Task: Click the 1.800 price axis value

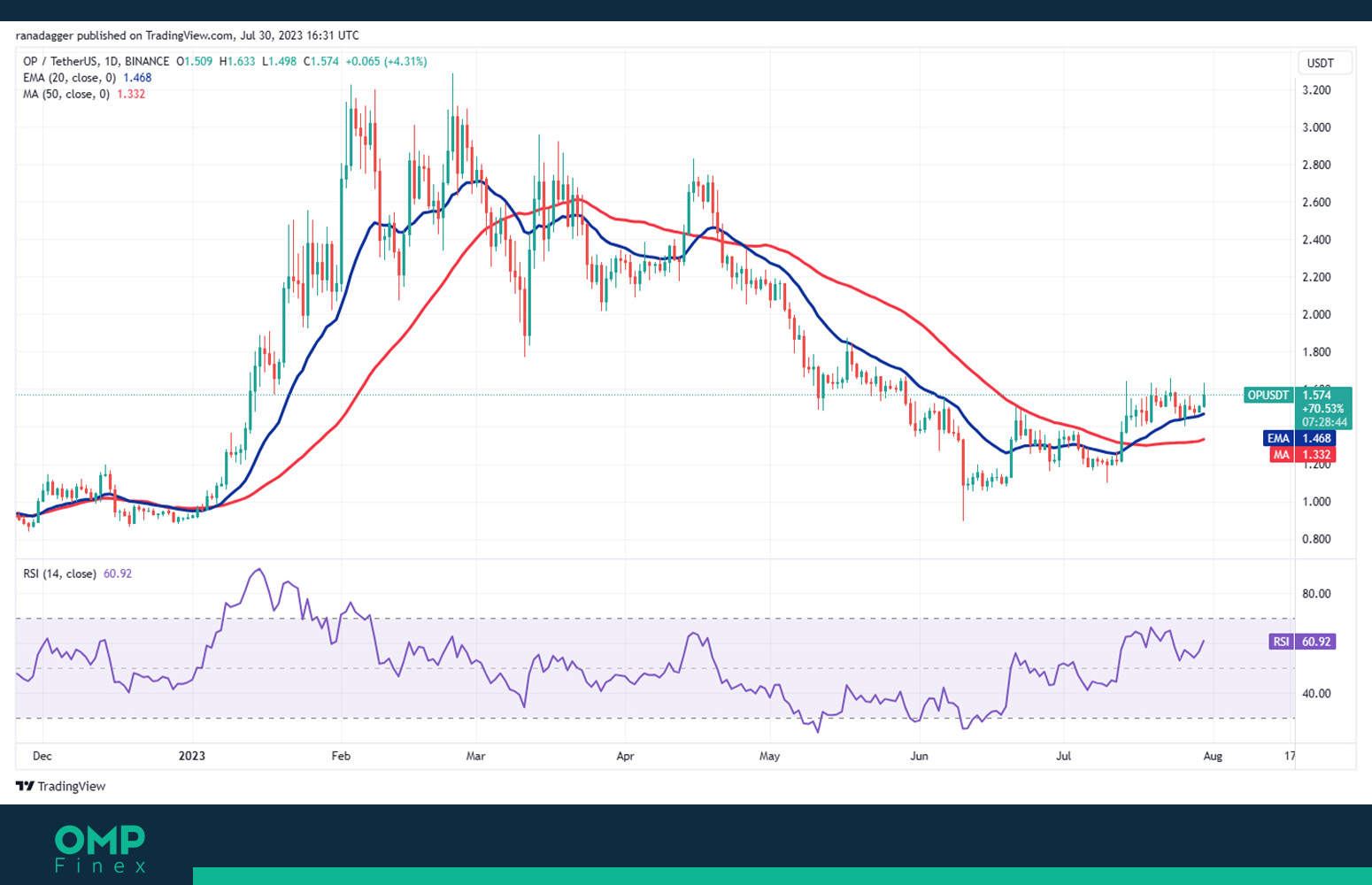Action: point(1316,352)
